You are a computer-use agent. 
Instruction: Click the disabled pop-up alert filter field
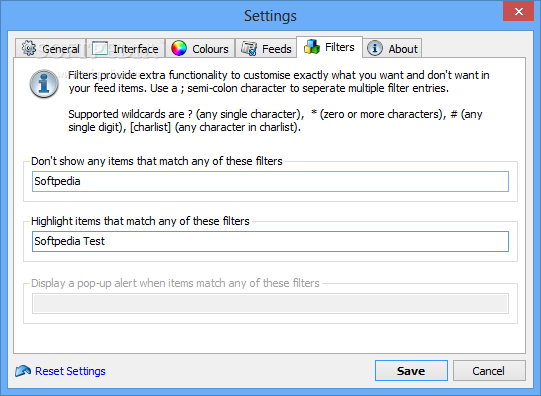(270, 304)
